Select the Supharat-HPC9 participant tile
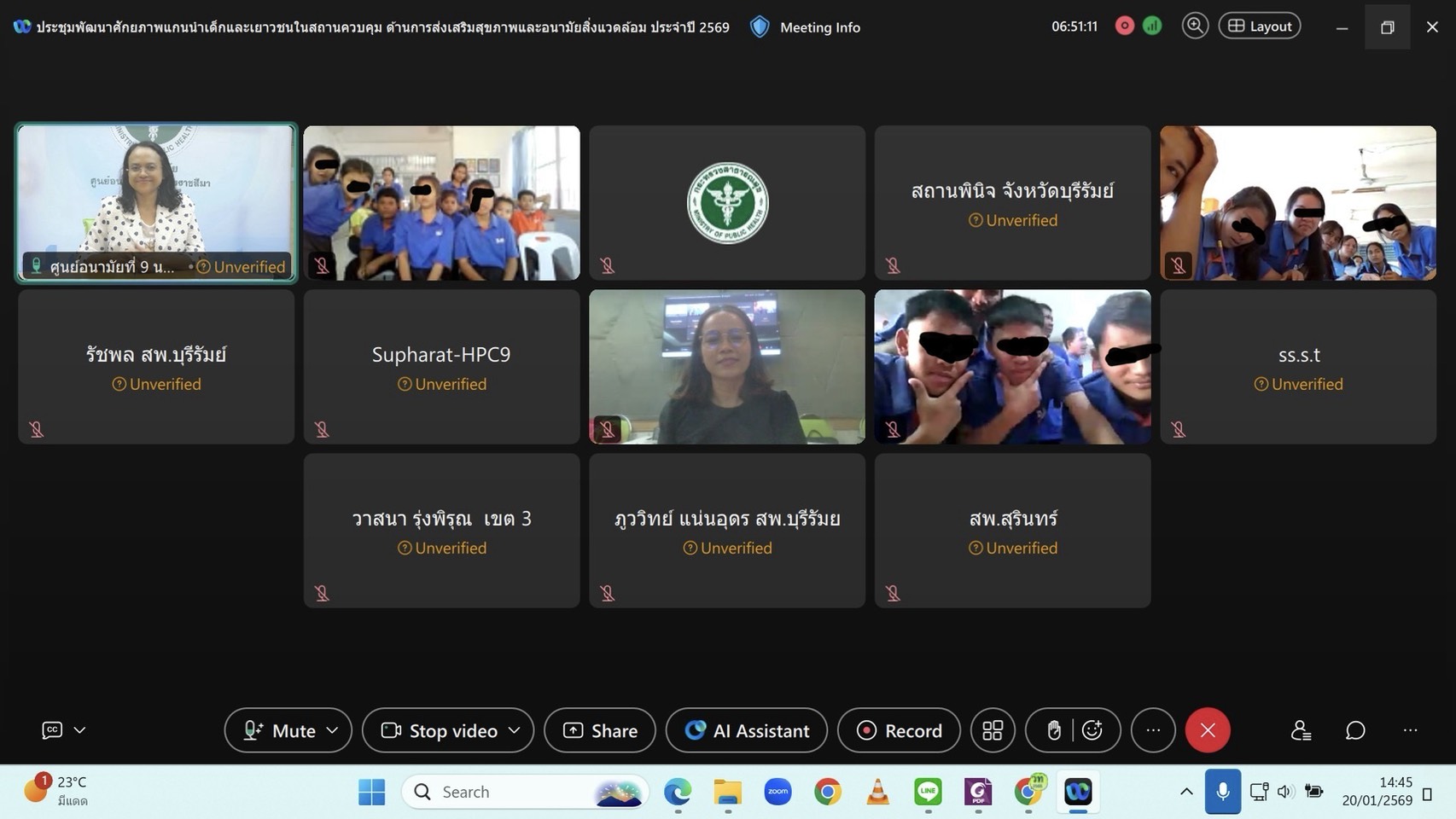 pos(441,367)
